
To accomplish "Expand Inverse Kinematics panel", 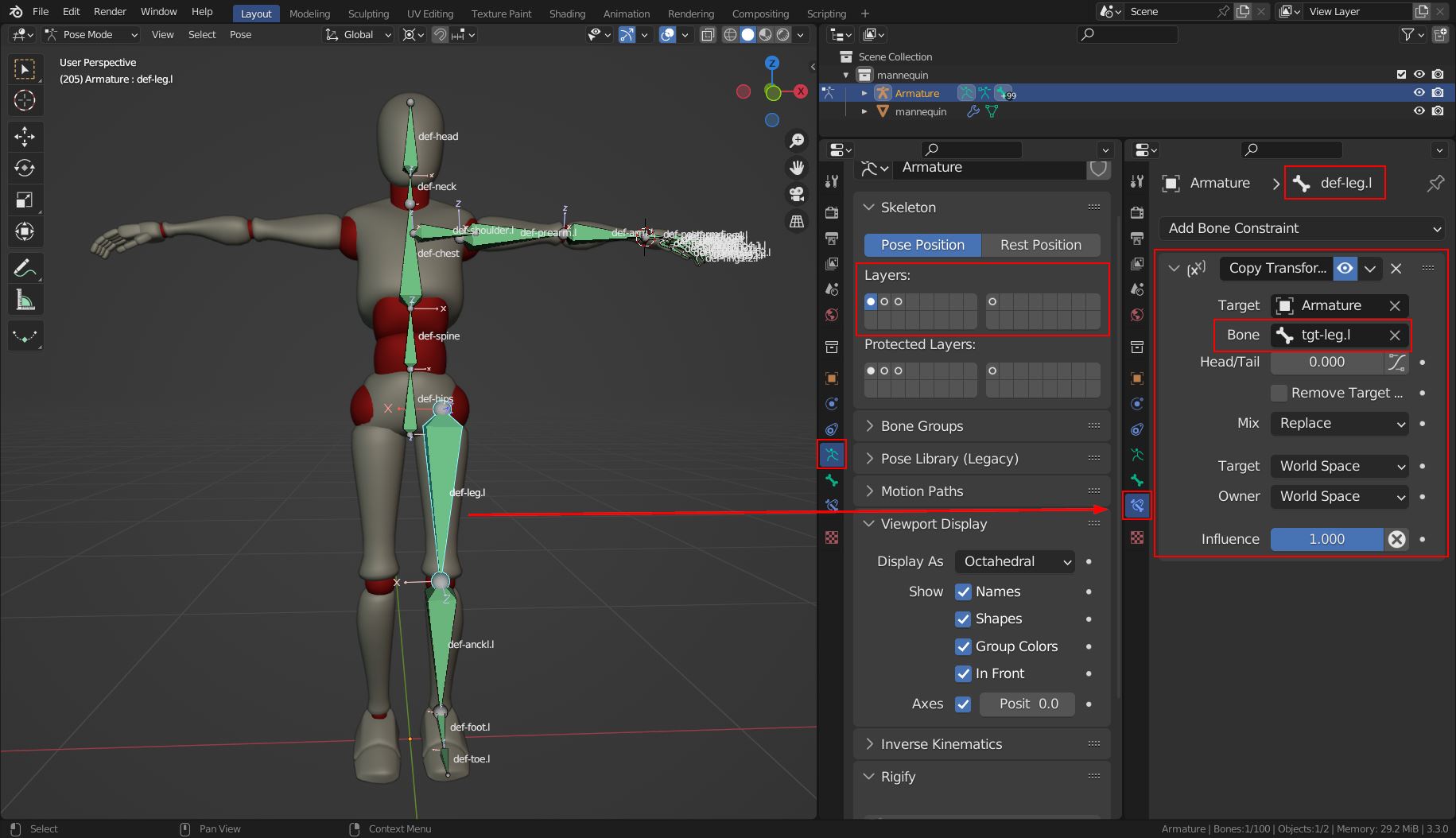I will pyautogui.click(x=982, y=744).
